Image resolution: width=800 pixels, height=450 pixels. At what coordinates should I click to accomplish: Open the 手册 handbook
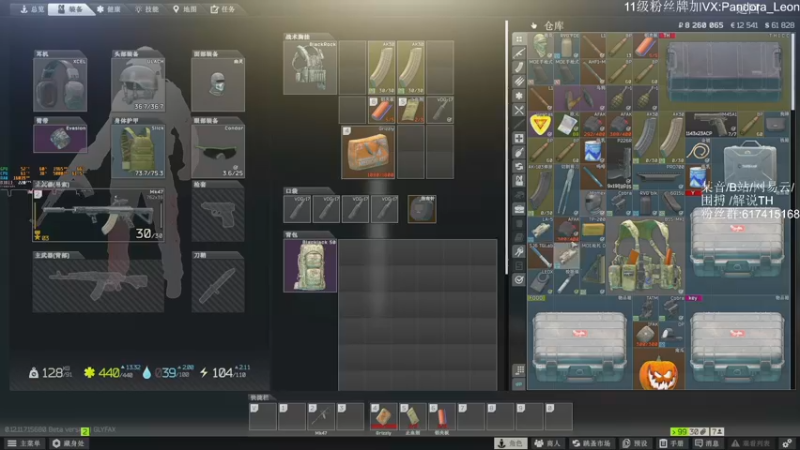[672, 443]
